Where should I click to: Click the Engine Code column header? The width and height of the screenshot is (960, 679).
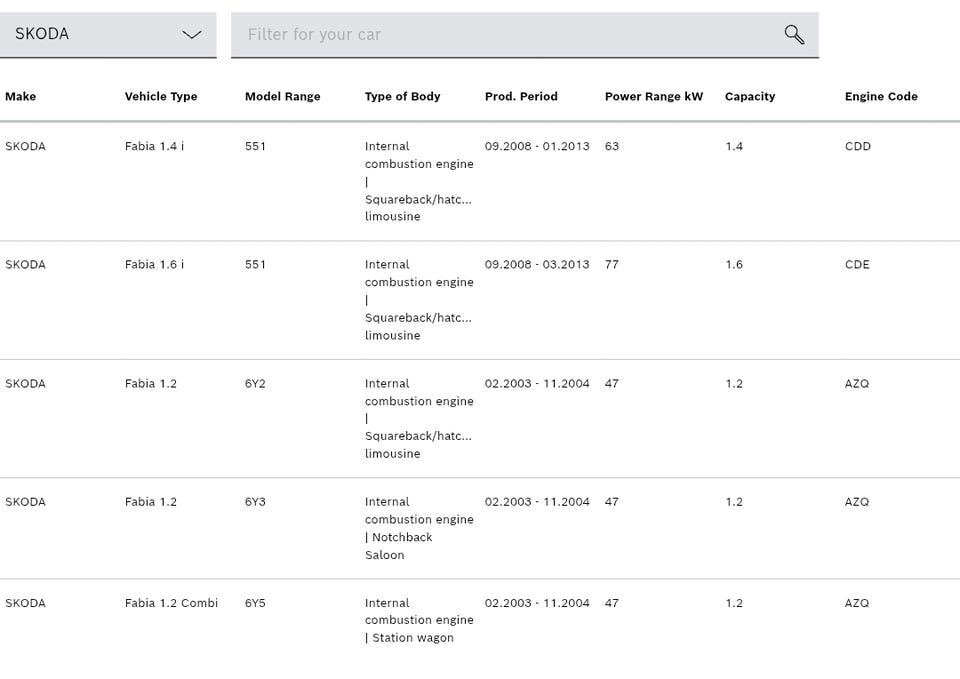881,97
